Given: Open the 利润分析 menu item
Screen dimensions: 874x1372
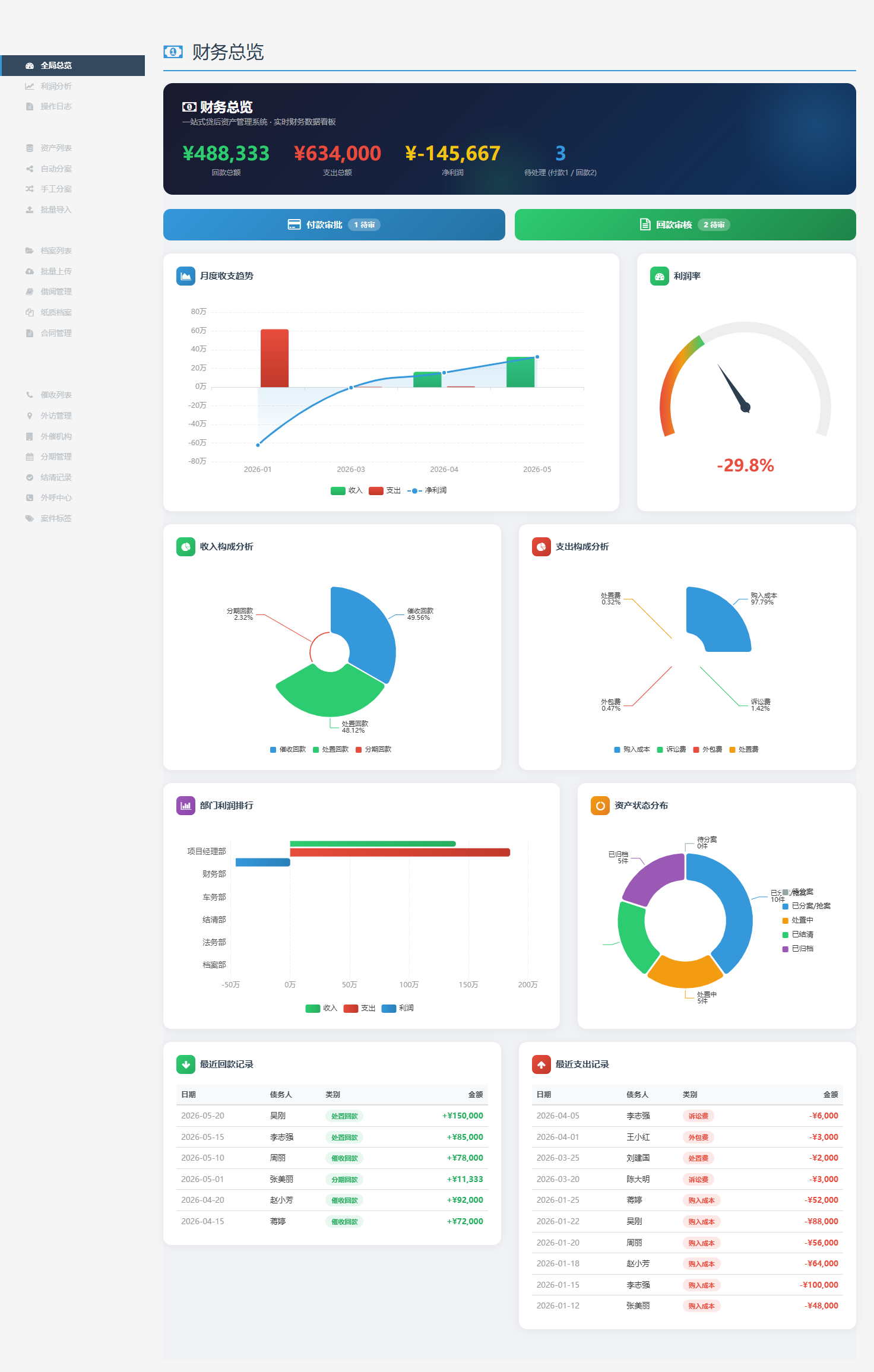Looking at the screenshot, I should pos(72,86).
